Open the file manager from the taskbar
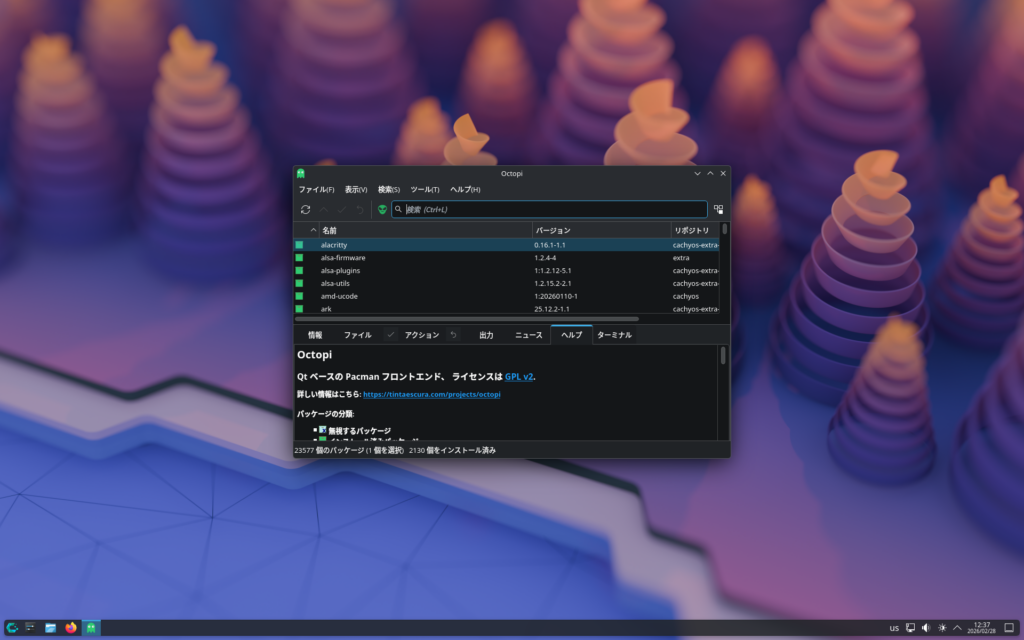This screenshot has height=640, width=1024. (x=50, y=628)
